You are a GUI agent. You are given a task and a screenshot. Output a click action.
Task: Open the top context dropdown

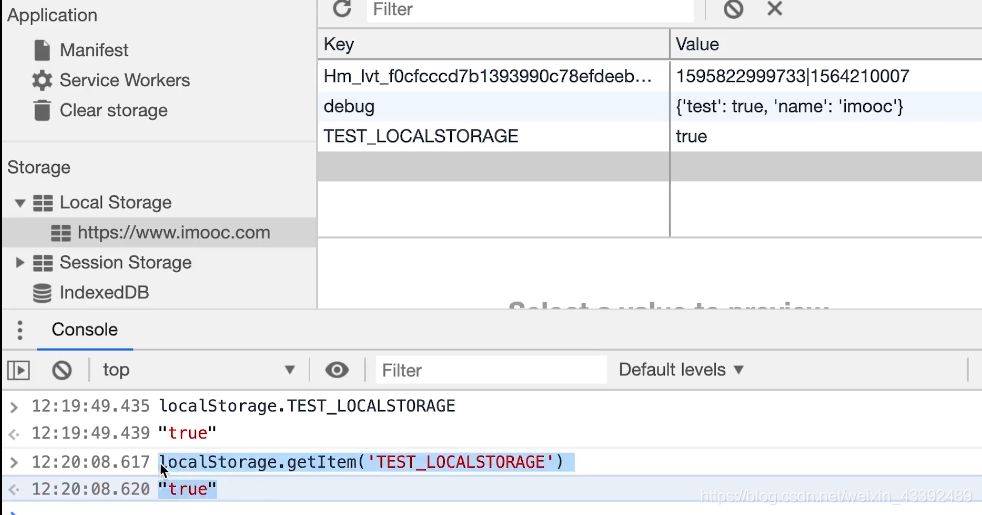point(199,370)
